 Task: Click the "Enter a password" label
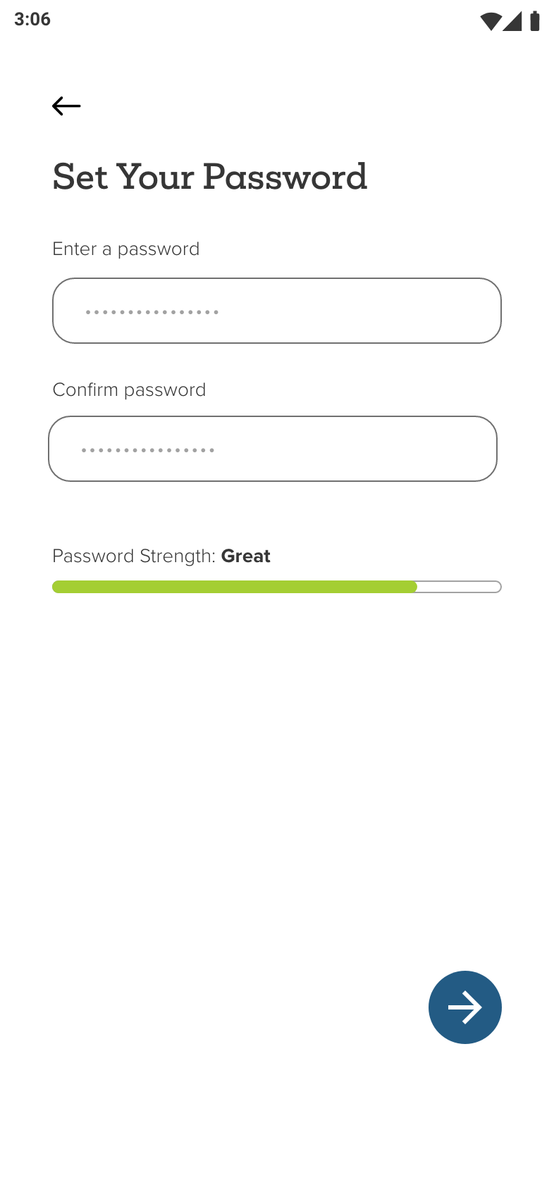(125, 249)
